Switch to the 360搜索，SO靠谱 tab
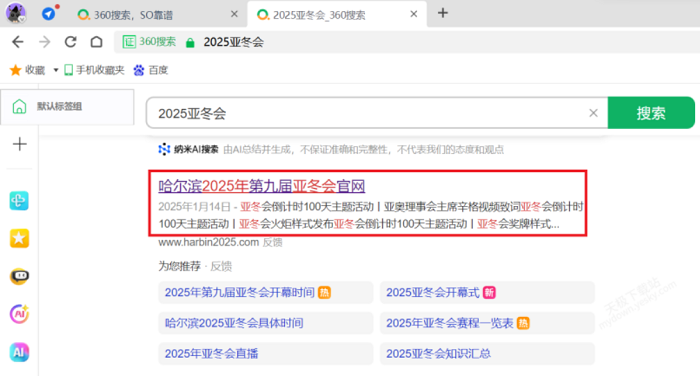700x376 pixels. (x=133, y=15)
